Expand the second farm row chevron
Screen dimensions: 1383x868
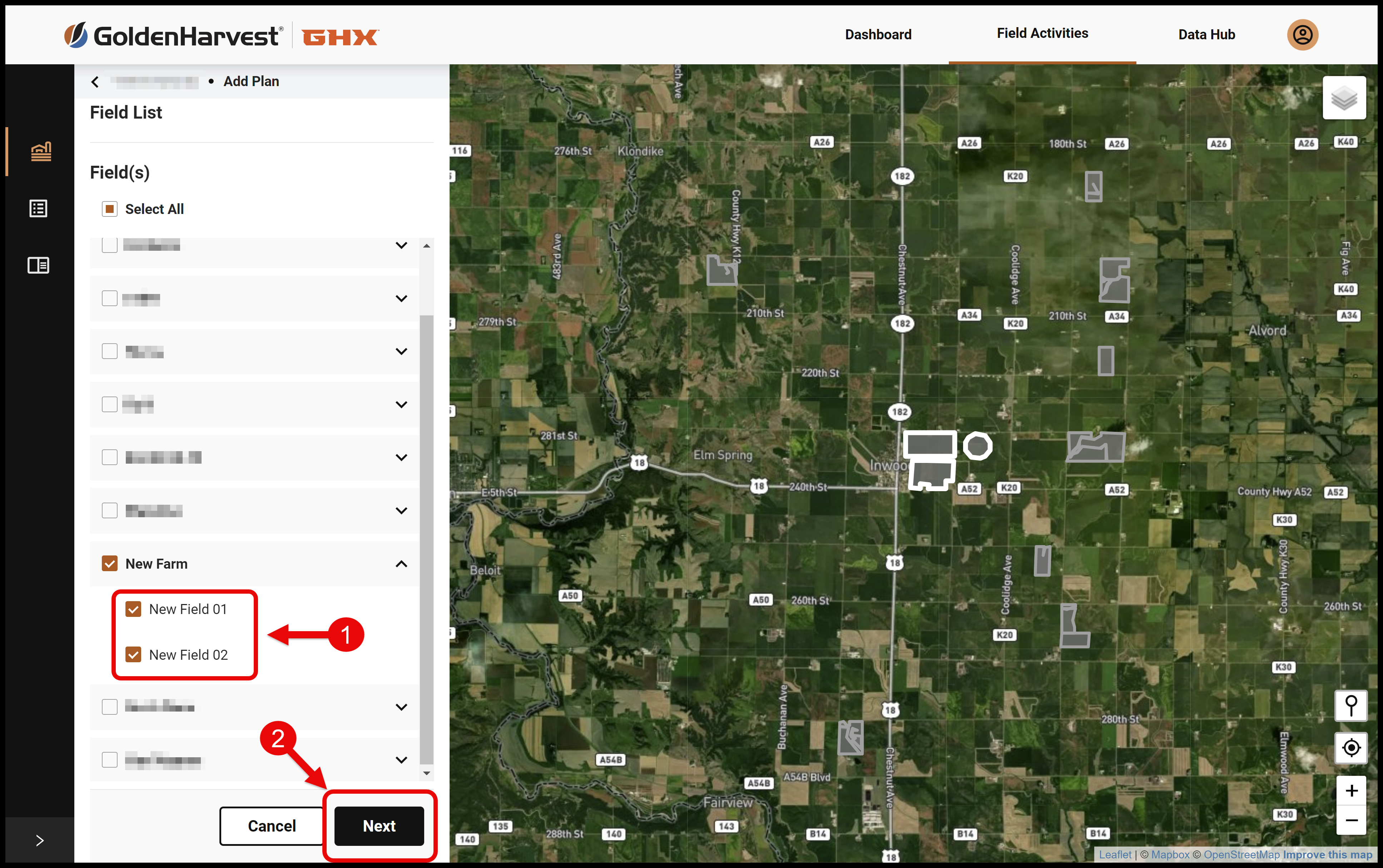[401, 299]
